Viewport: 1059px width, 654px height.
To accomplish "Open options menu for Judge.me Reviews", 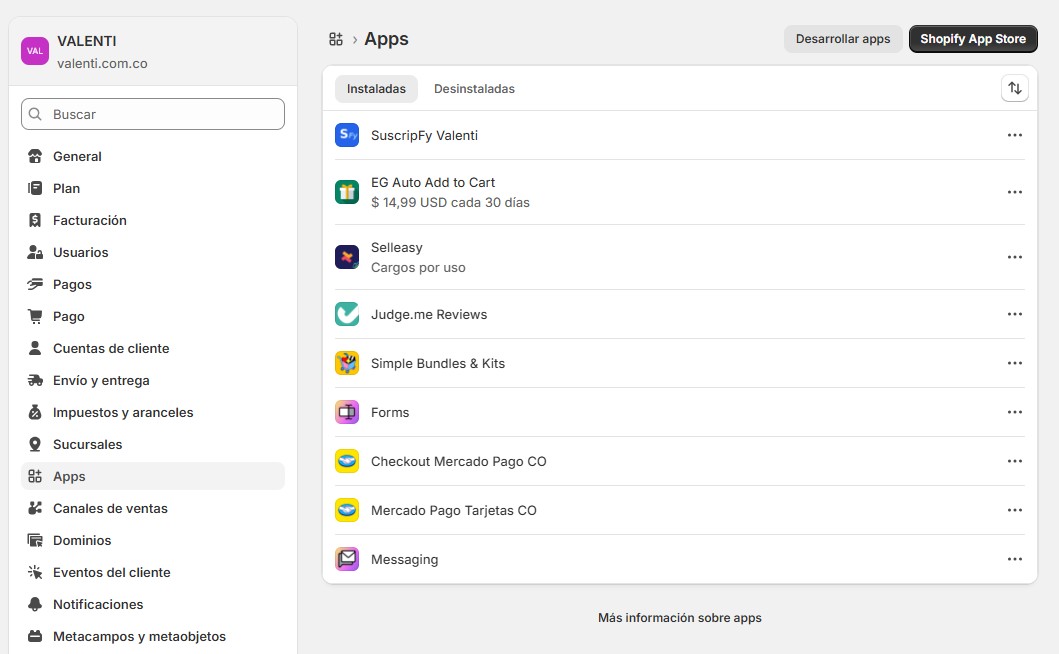I will coord(1014,314).
